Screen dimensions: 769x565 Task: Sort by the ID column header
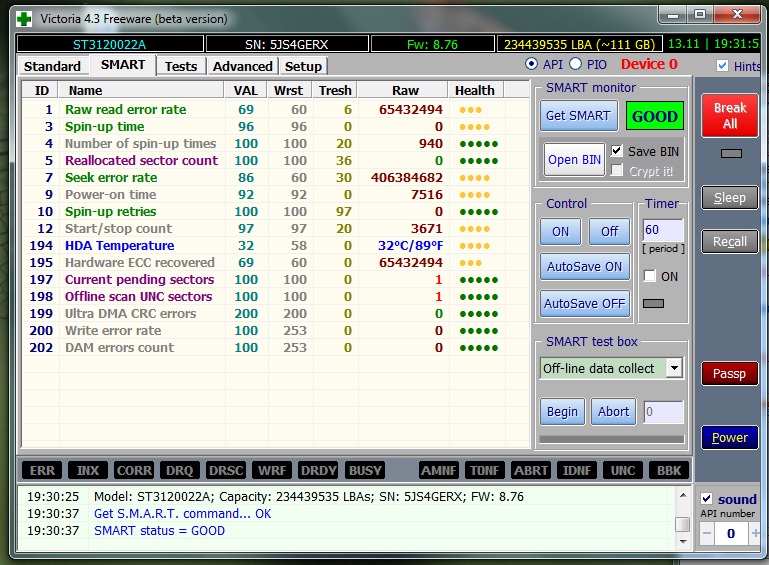tap(41, 91)
